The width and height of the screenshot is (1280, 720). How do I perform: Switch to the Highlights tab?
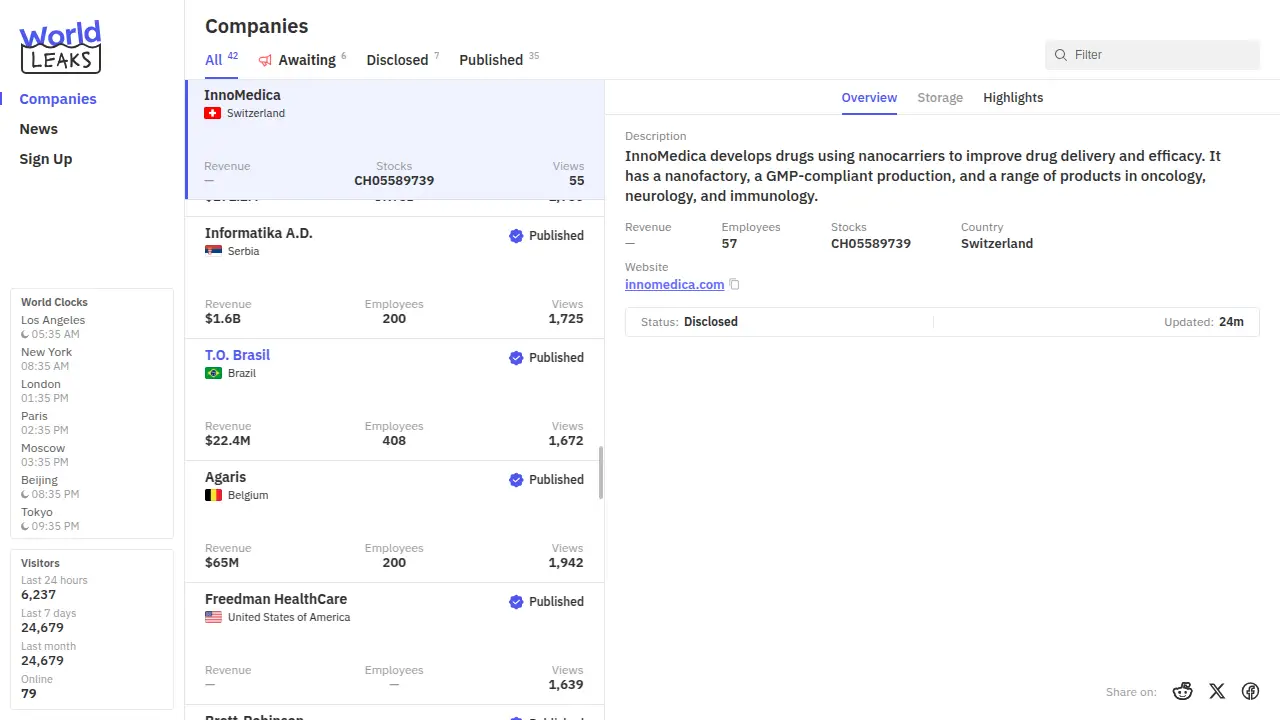[x=1013, y=98]
